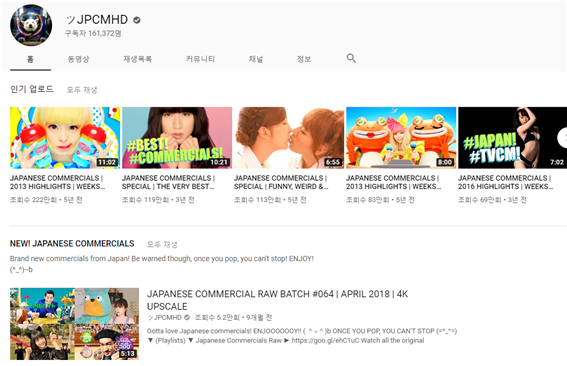
Task: Open the RAW BATCH #064 thumbnail
Action: (74, 324)
